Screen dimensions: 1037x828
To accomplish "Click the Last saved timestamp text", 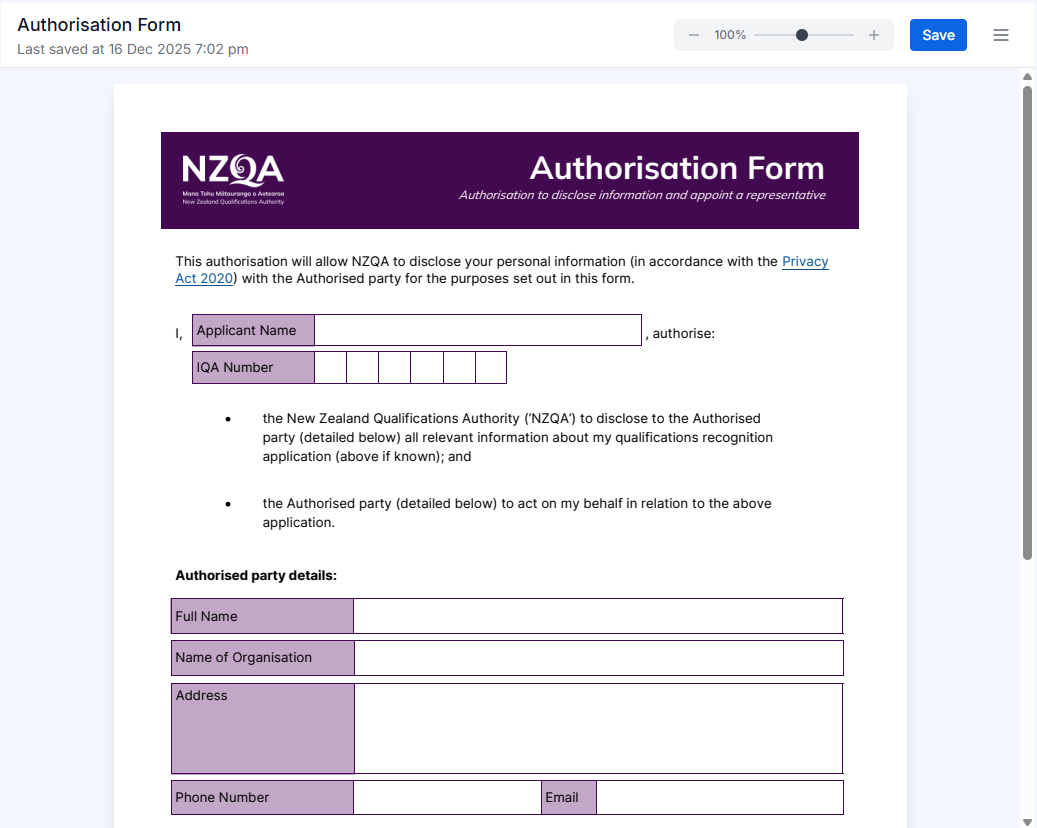I will pos(133,48).
